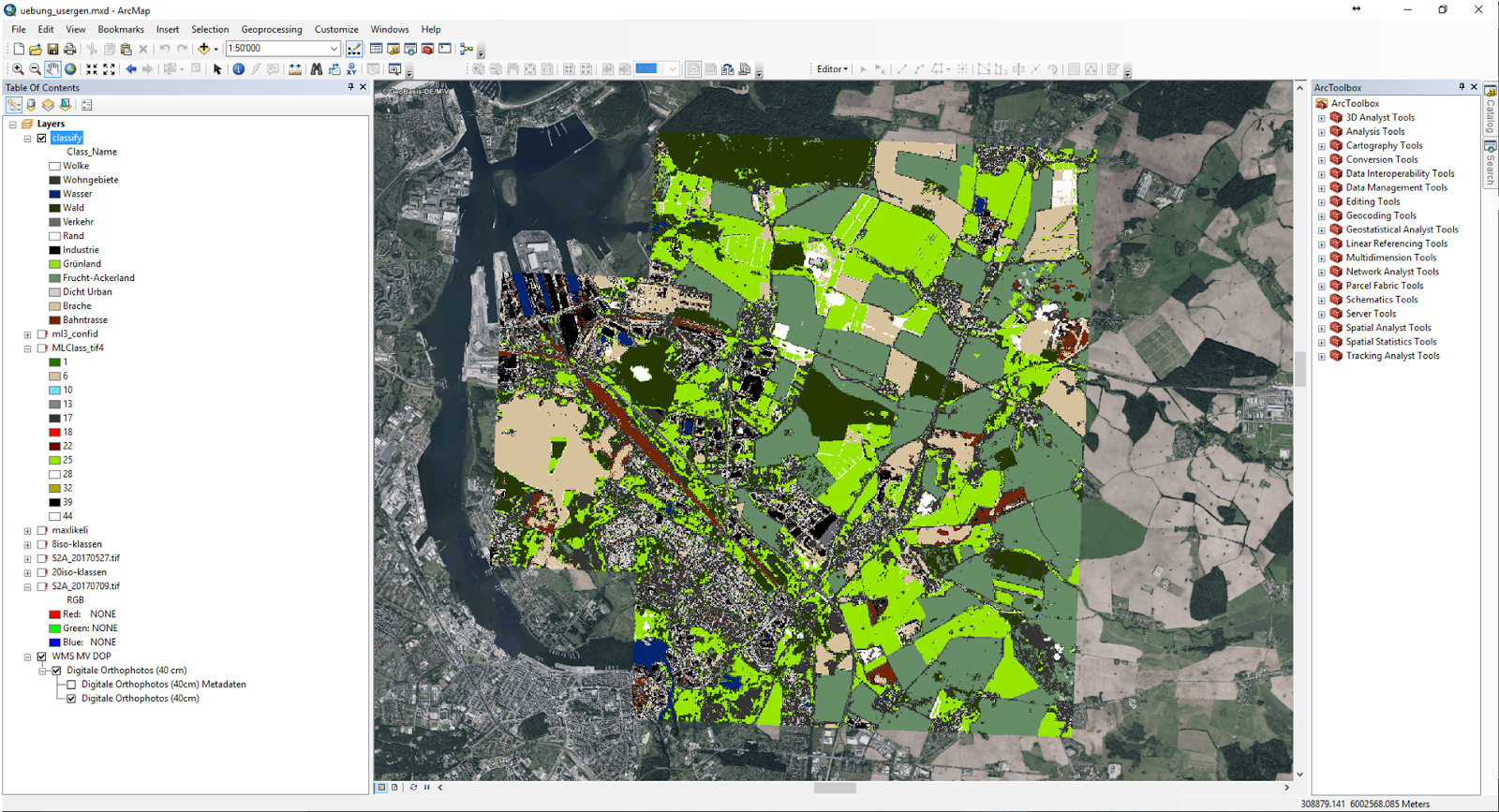This screenshot has height=812, width=1499.
Task: Expand 3D Analyst Tools toolbox
Action: tap(1321, 118)
